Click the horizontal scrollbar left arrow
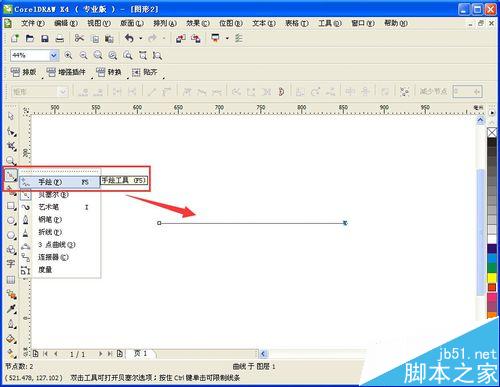Viewport: 500px width, 387px height. tap(263, 354)
